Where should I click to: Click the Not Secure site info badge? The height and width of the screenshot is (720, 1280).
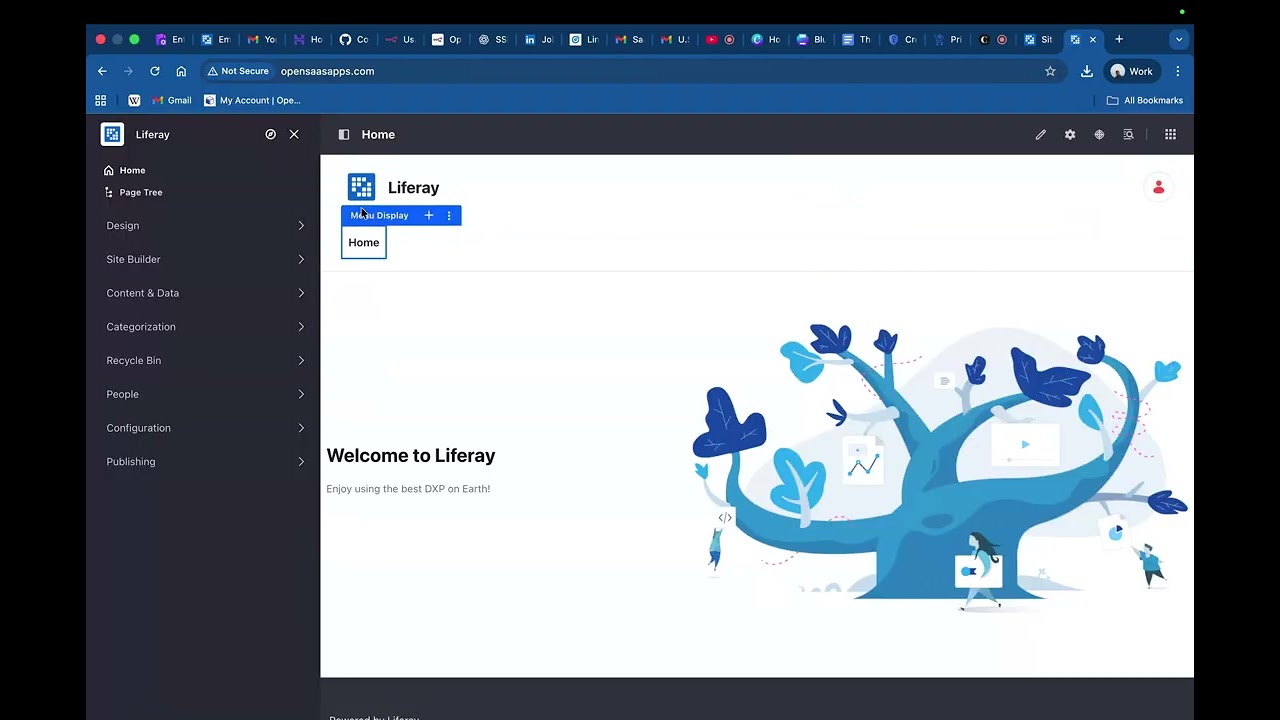point(238,71)
